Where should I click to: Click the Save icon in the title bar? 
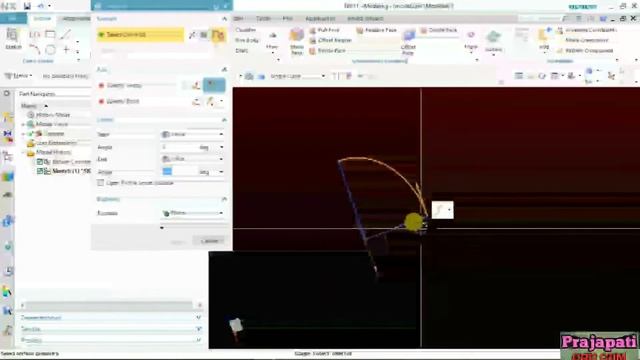[x=27, y=6]
